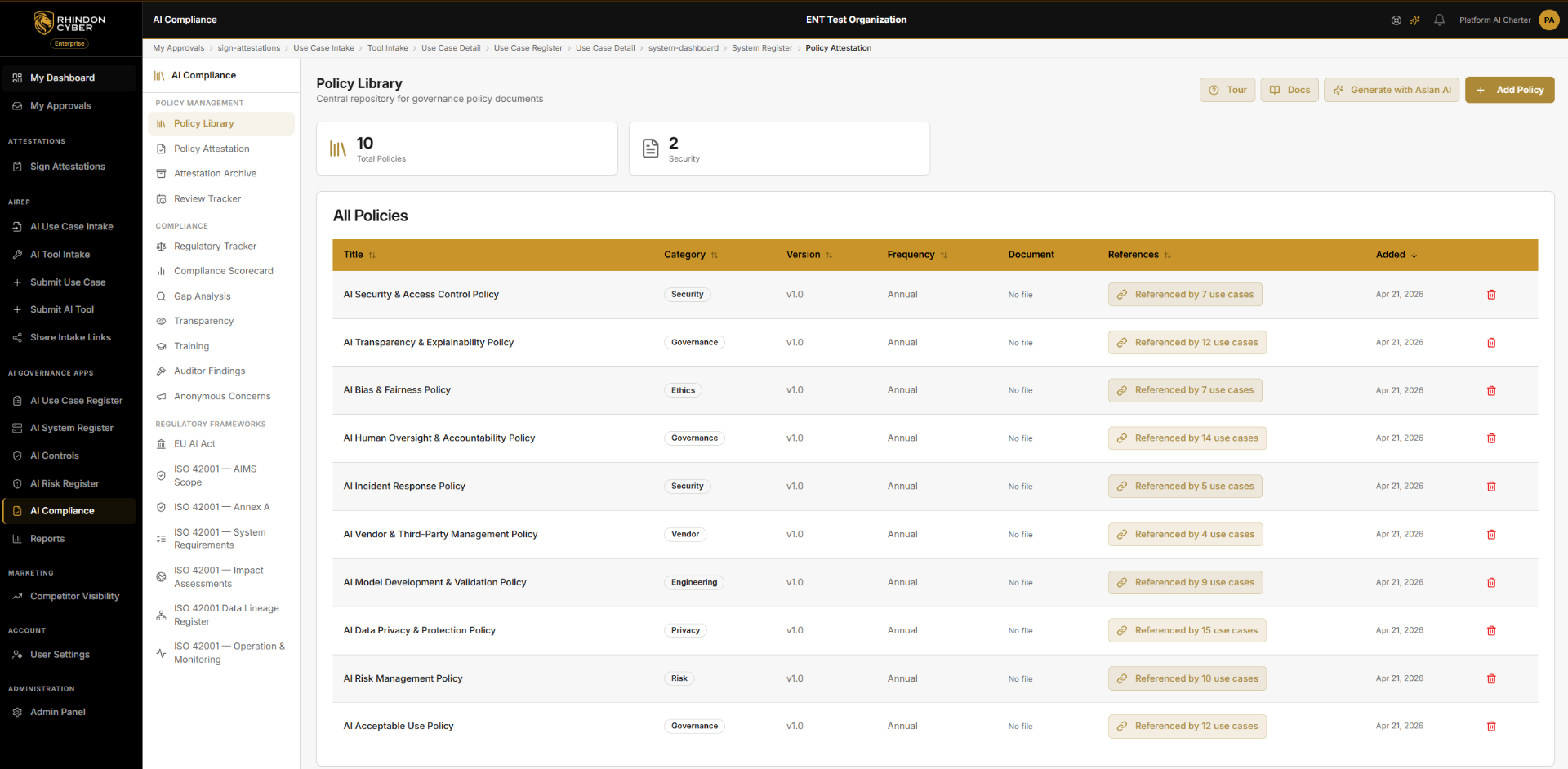Delete the AI Risk Management Policy row
The height and width of the screenshot is (769, 1568).
click(x=1491, y=679)
